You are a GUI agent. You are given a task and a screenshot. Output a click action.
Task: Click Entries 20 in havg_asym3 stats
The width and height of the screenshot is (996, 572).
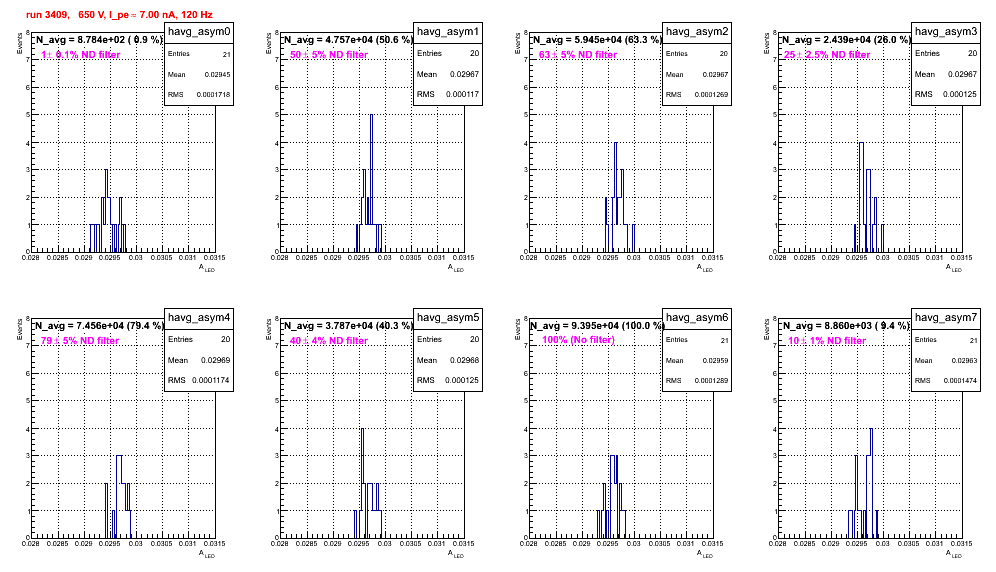(946, 53)
